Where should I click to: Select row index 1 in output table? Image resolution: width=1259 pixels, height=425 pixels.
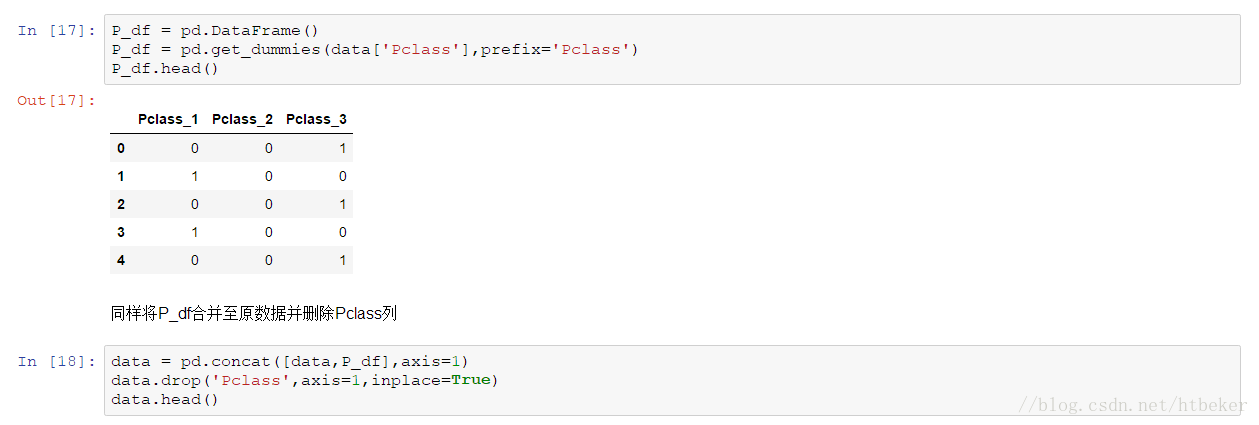121,176
